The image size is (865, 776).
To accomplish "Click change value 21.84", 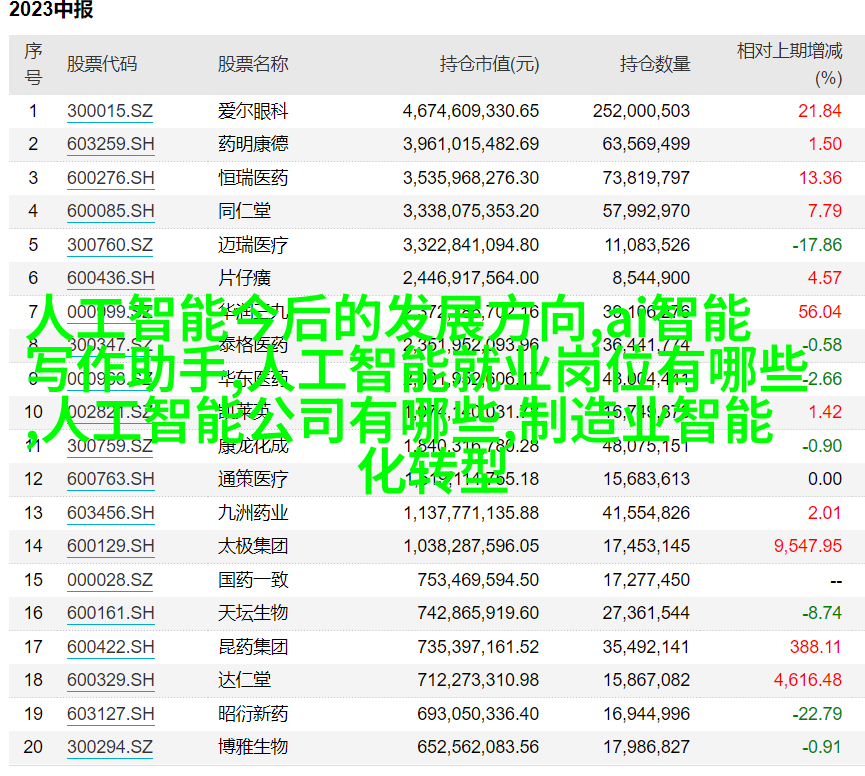I will click(x=820, y=111).
